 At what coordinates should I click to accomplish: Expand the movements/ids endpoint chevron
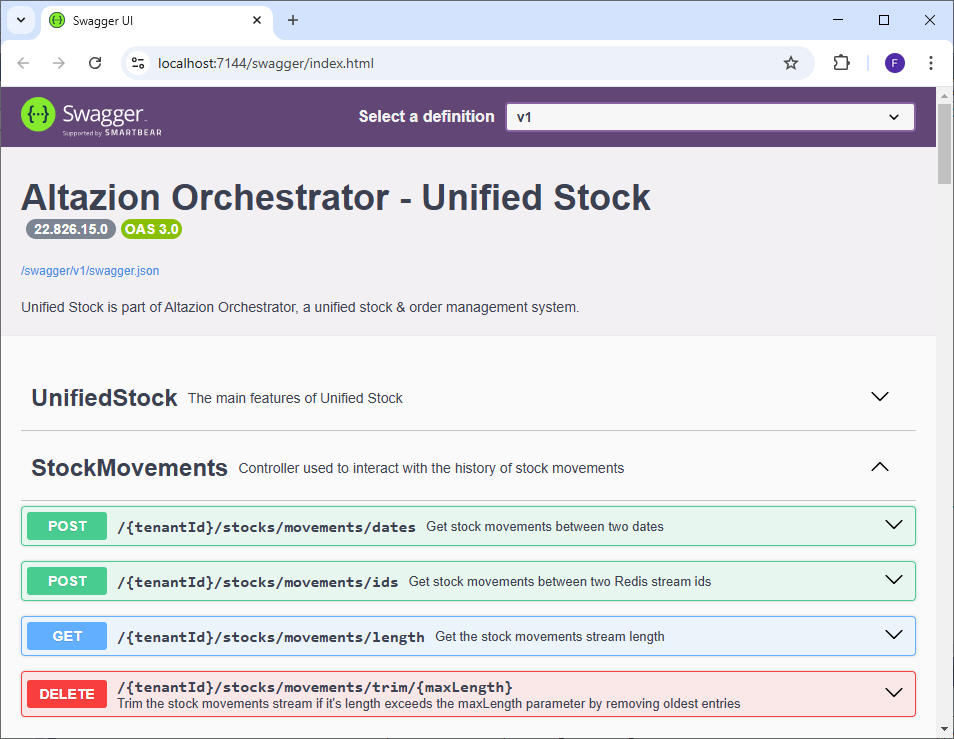click(893, 580)
